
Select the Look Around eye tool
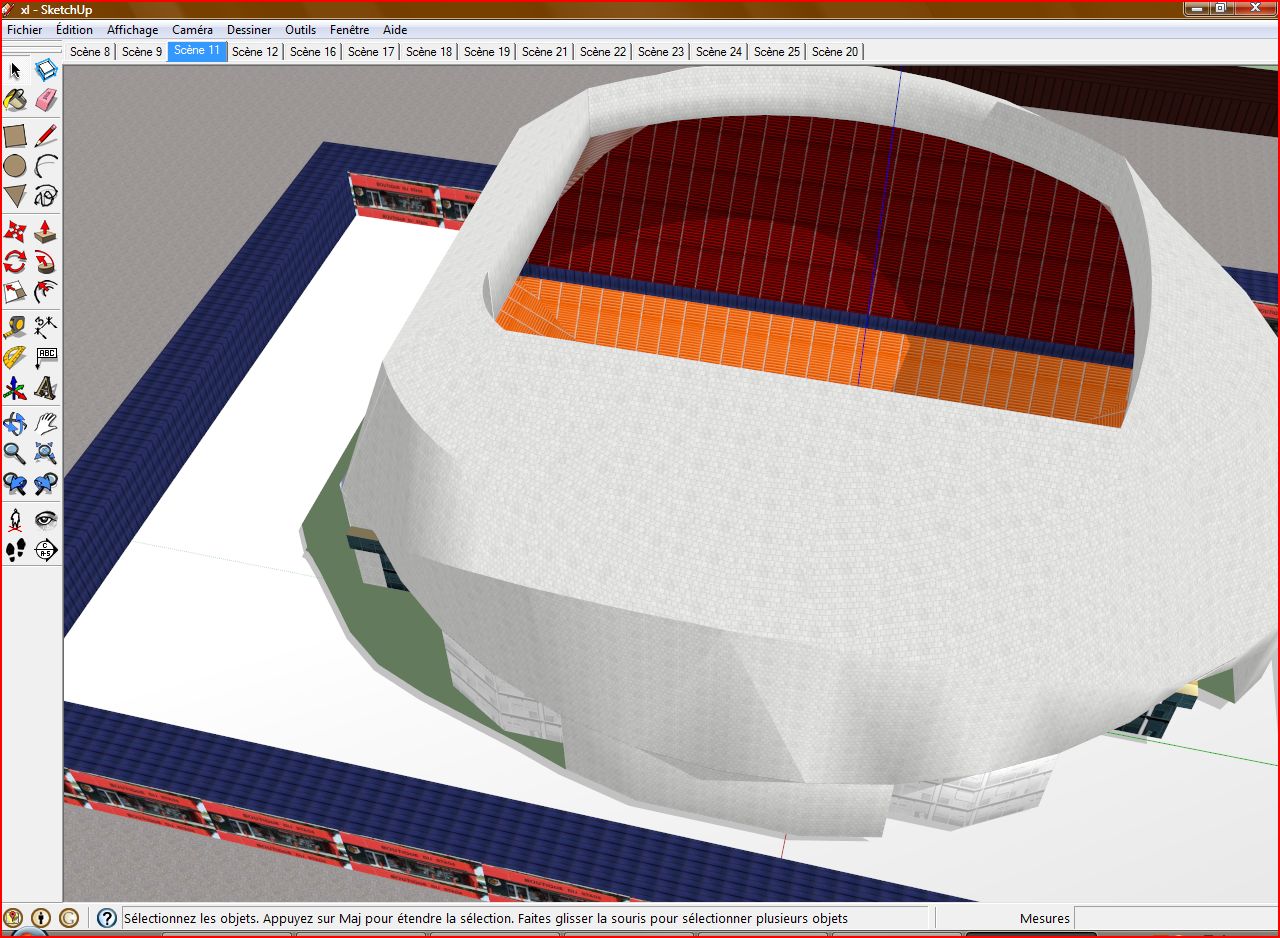[46, 519]
